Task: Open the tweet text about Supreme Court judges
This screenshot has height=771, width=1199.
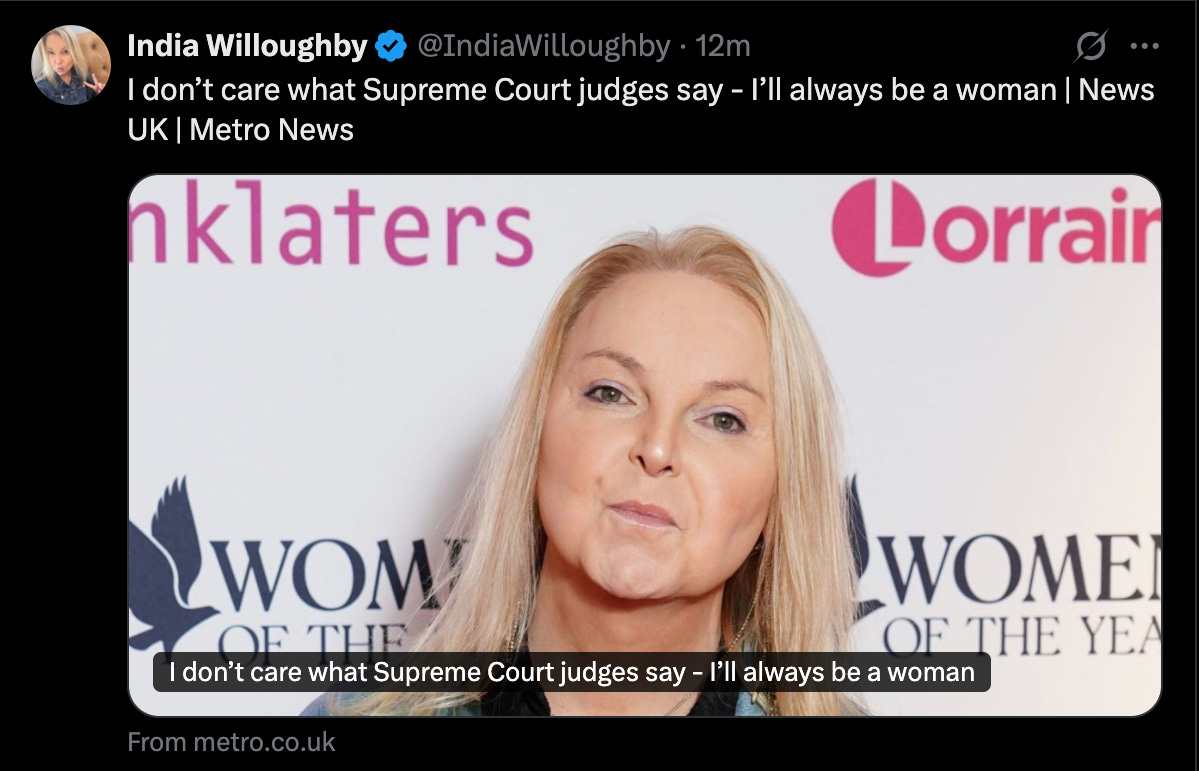Action: pyautogui.click(x=641, y=109)
